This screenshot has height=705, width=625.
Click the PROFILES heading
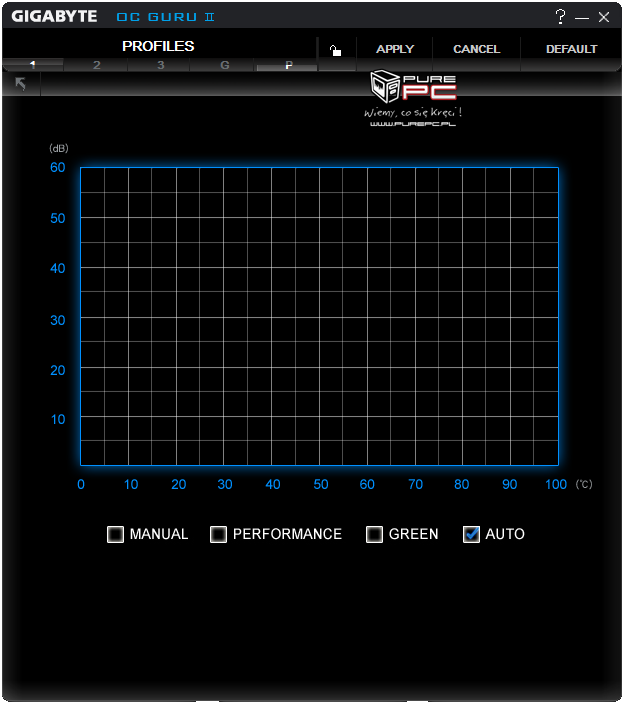(x=158, y=46)
